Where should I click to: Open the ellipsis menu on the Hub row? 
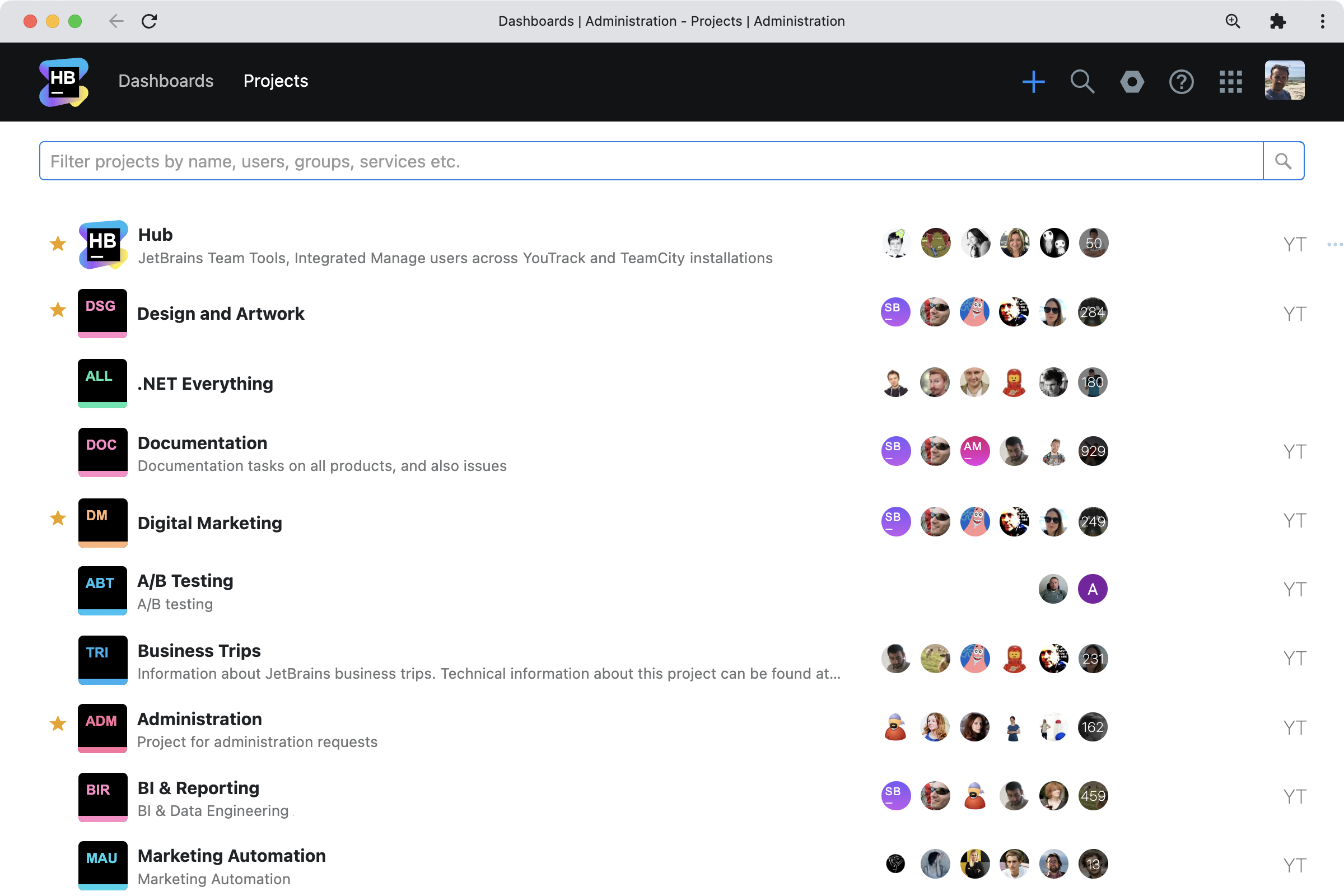(1335, 244)
